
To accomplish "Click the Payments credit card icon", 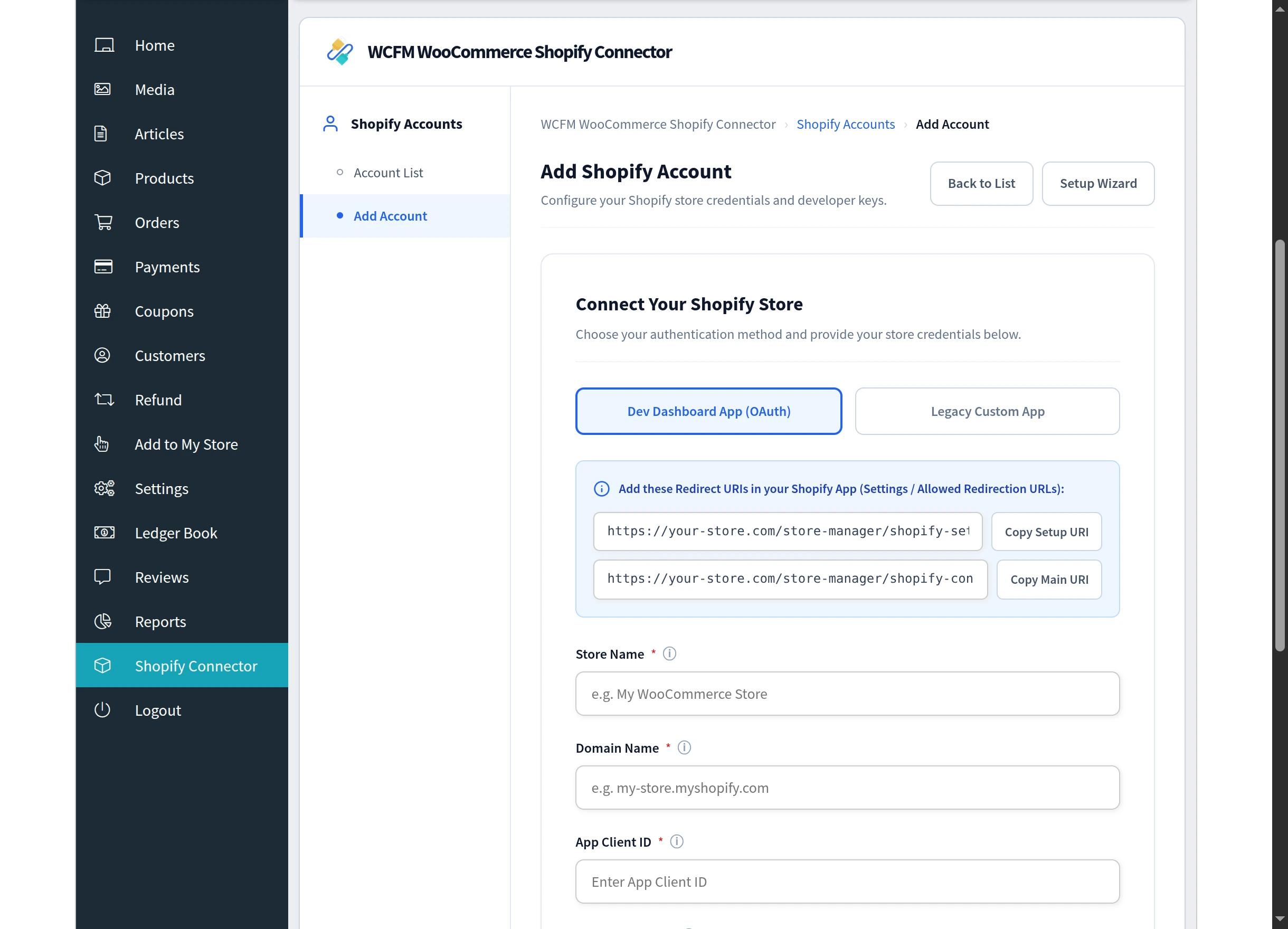I will [x=103, y=267].
